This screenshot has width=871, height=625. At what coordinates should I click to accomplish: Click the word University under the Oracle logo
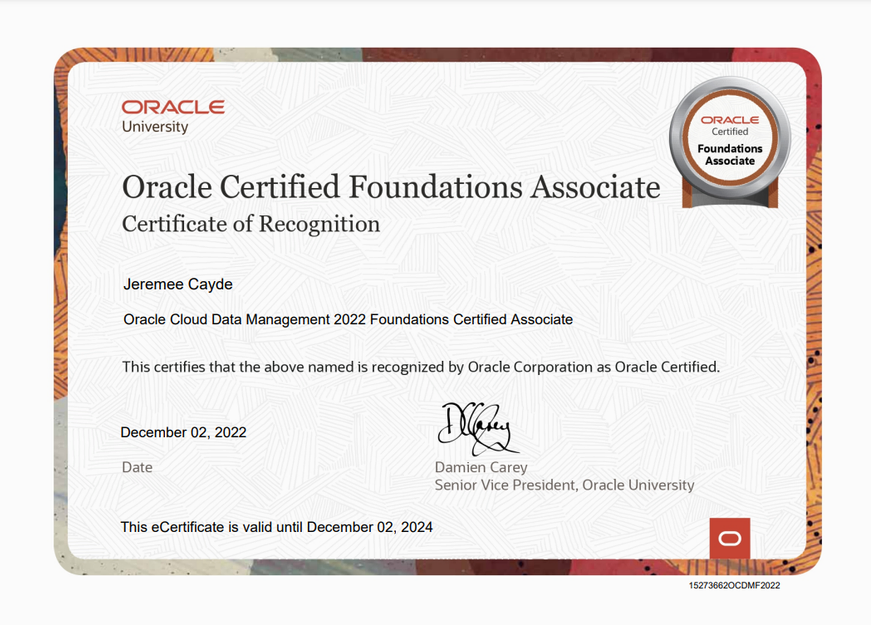pyautogui.click(x=154, y=127)
